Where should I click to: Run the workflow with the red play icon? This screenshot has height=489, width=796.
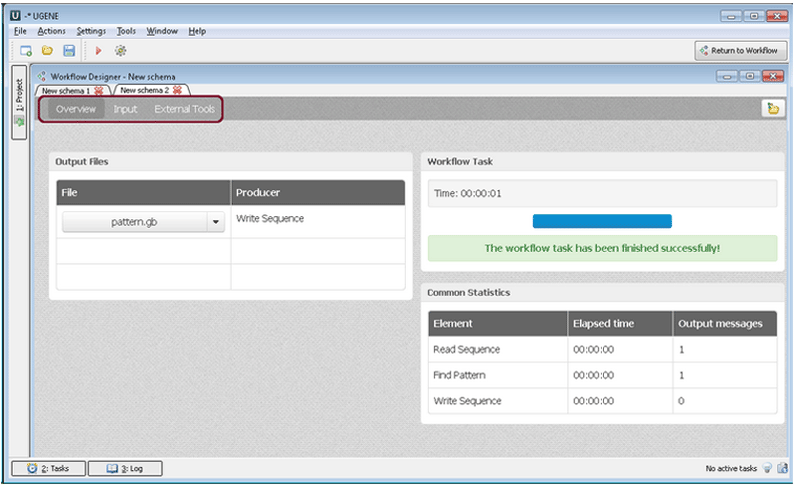click(98, 51)
